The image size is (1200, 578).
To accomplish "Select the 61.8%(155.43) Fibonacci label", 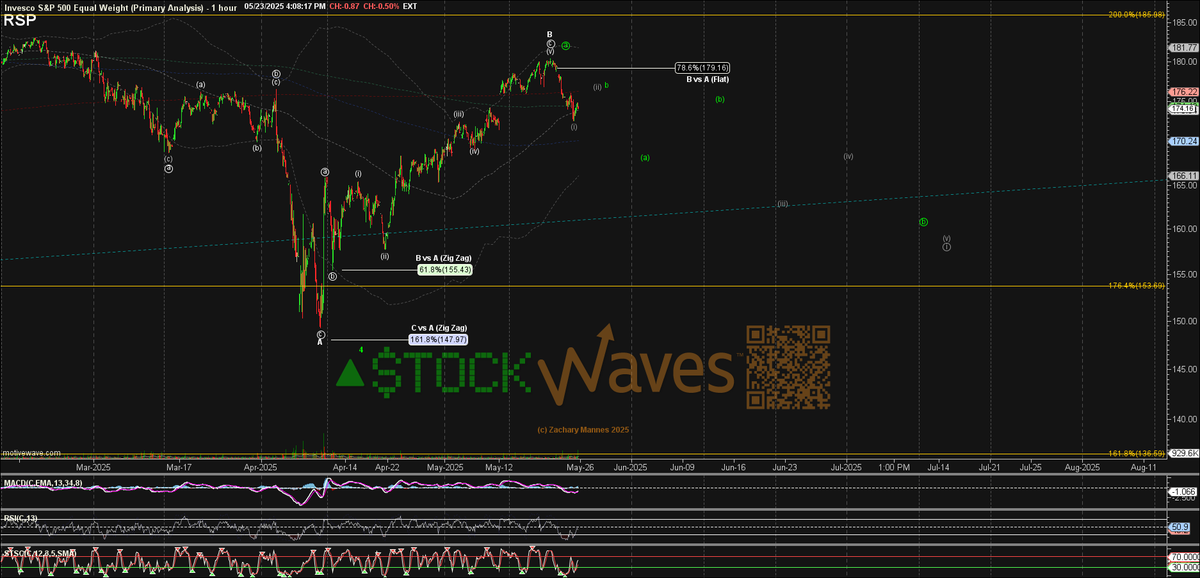I will 443,270.
